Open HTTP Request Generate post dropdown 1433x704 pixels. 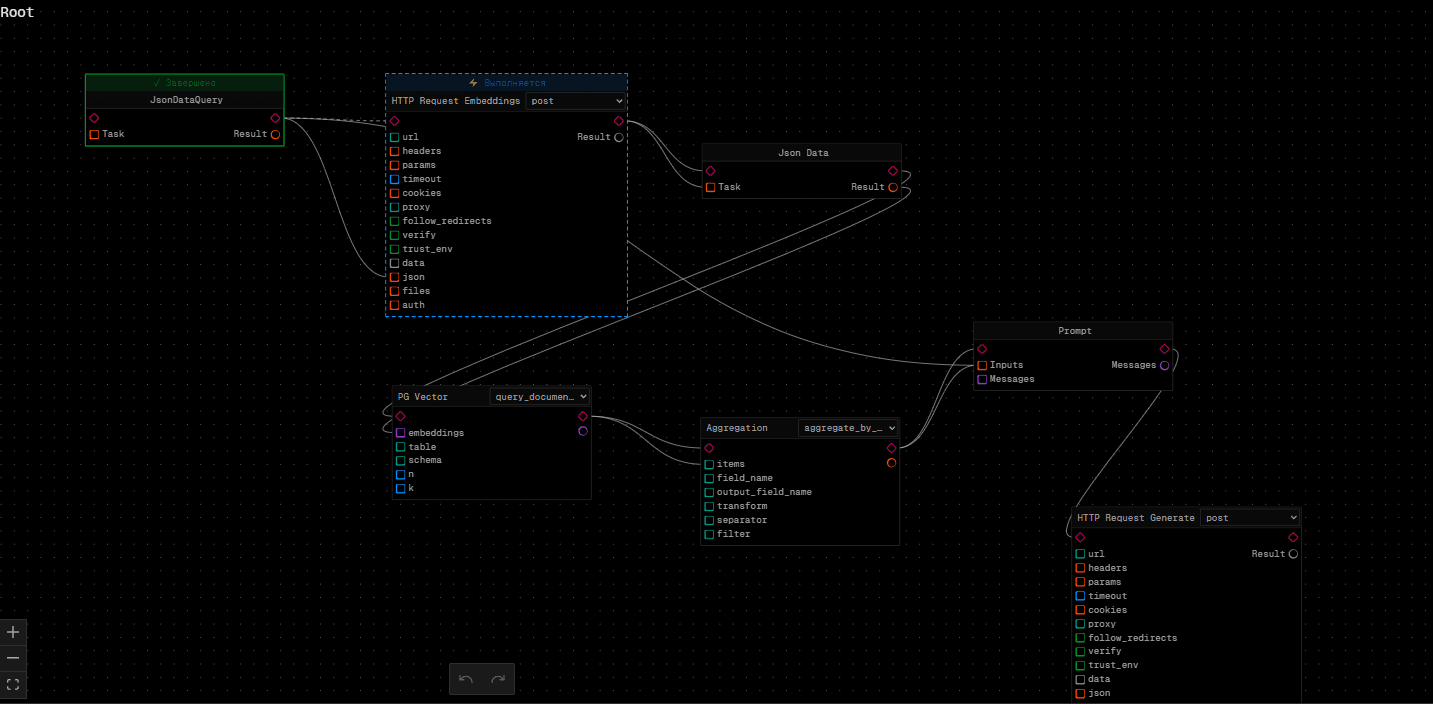click(x=1250, y=518)
